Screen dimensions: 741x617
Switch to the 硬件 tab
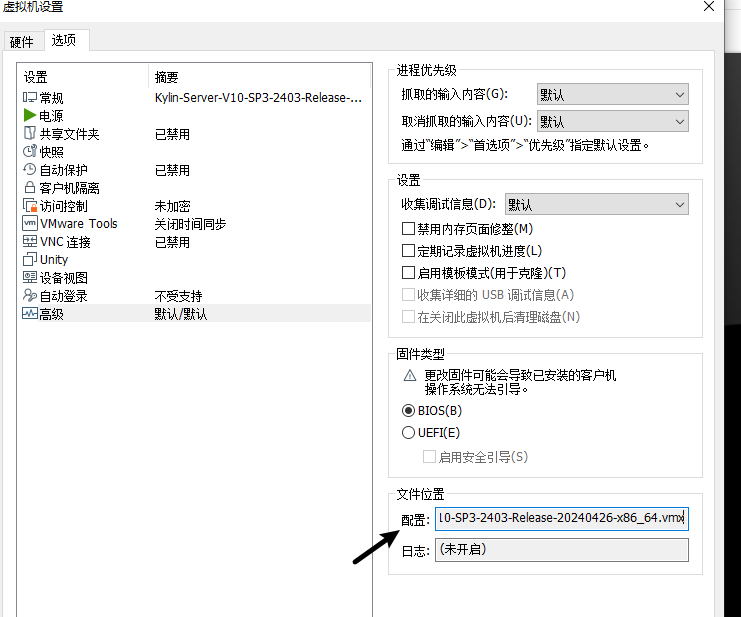(22, 42)
